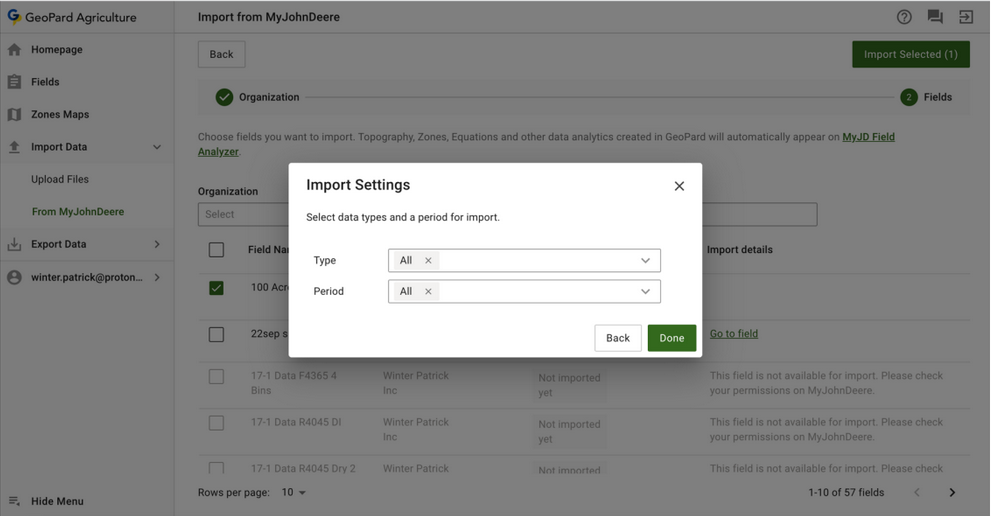Remove the All tag from Type

tap(428, 261)
